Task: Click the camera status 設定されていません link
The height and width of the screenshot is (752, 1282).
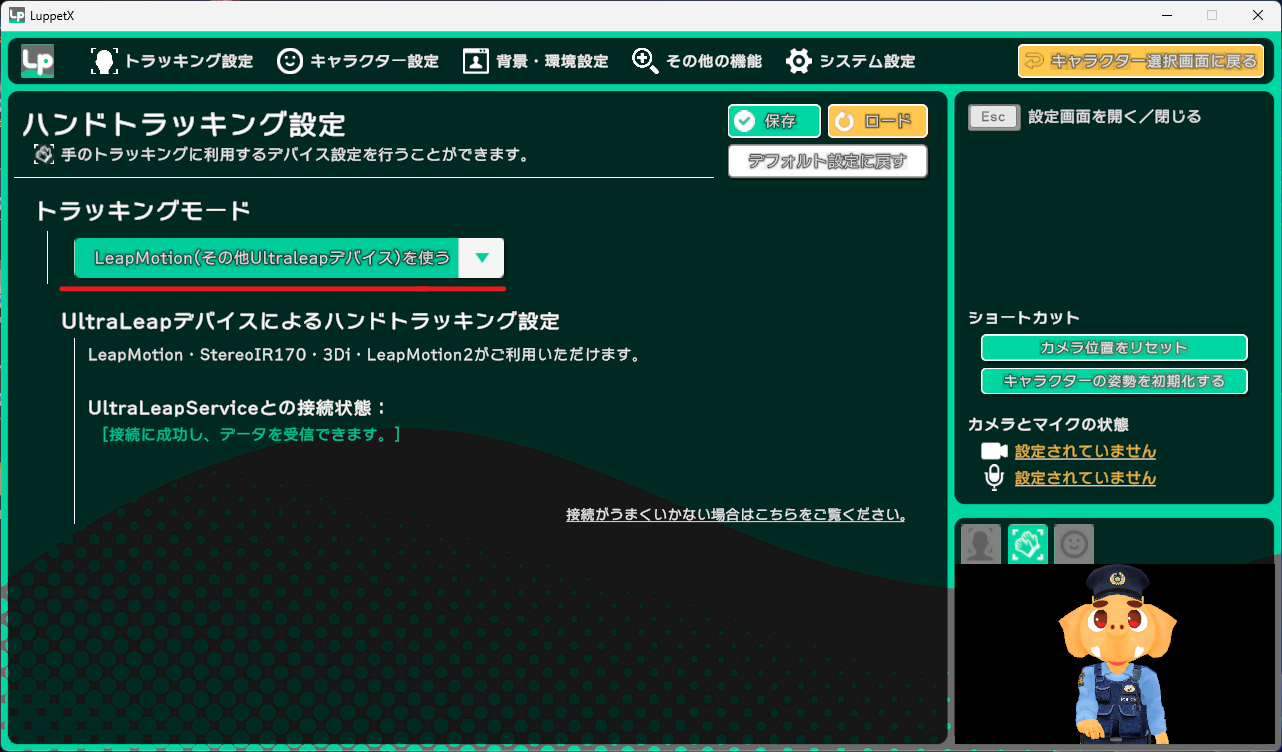Action: point(1085,451)
